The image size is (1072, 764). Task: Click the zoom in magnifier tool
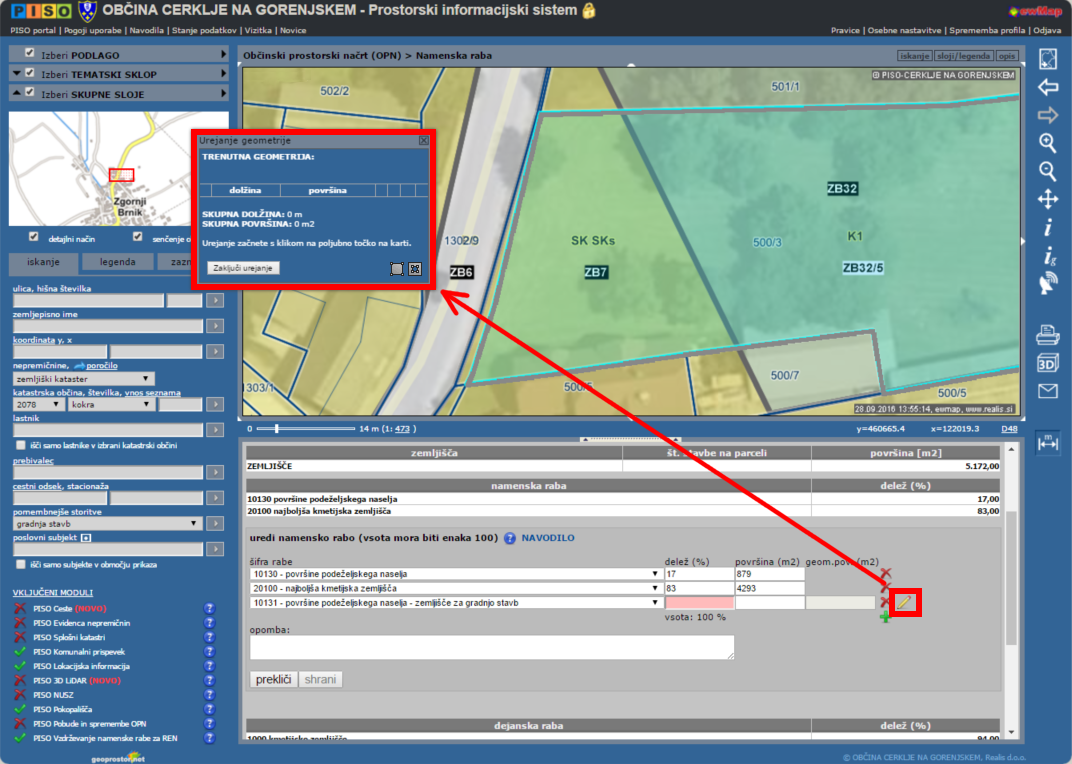(x=1047, y=143)
